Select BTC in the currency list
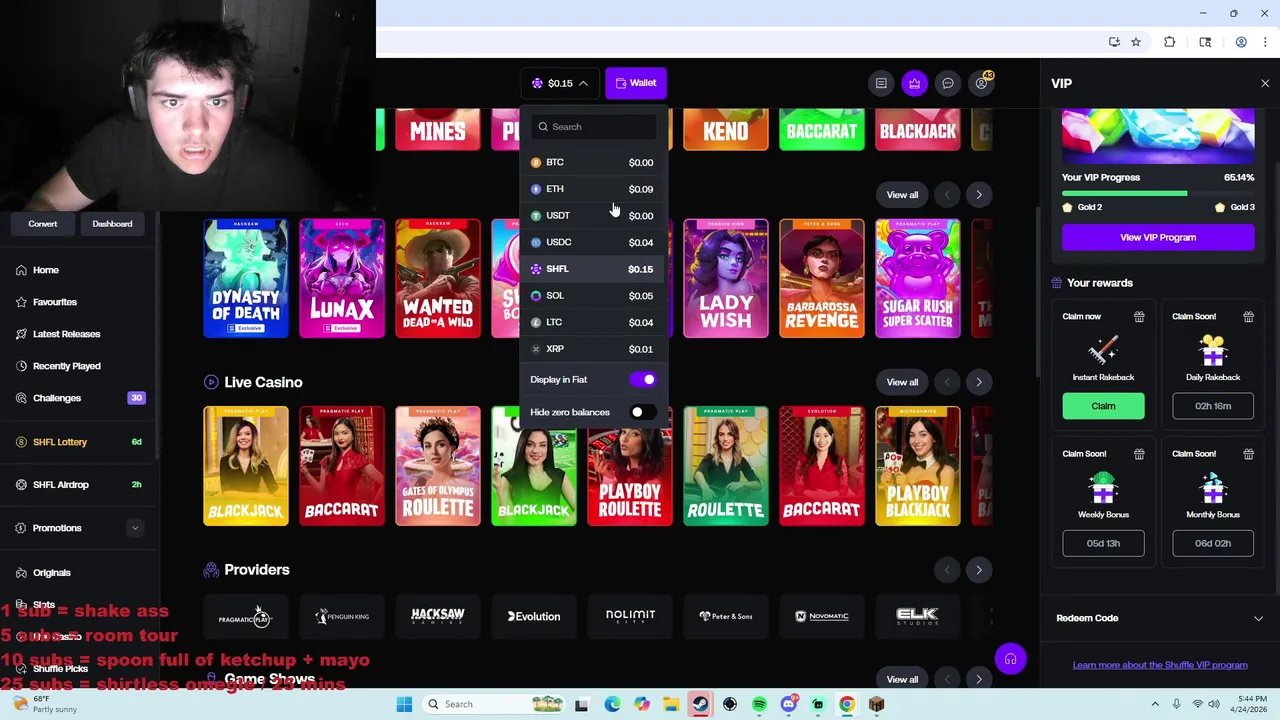The width and height of the screenshot is (1280, 720). (x=592, y=162)
